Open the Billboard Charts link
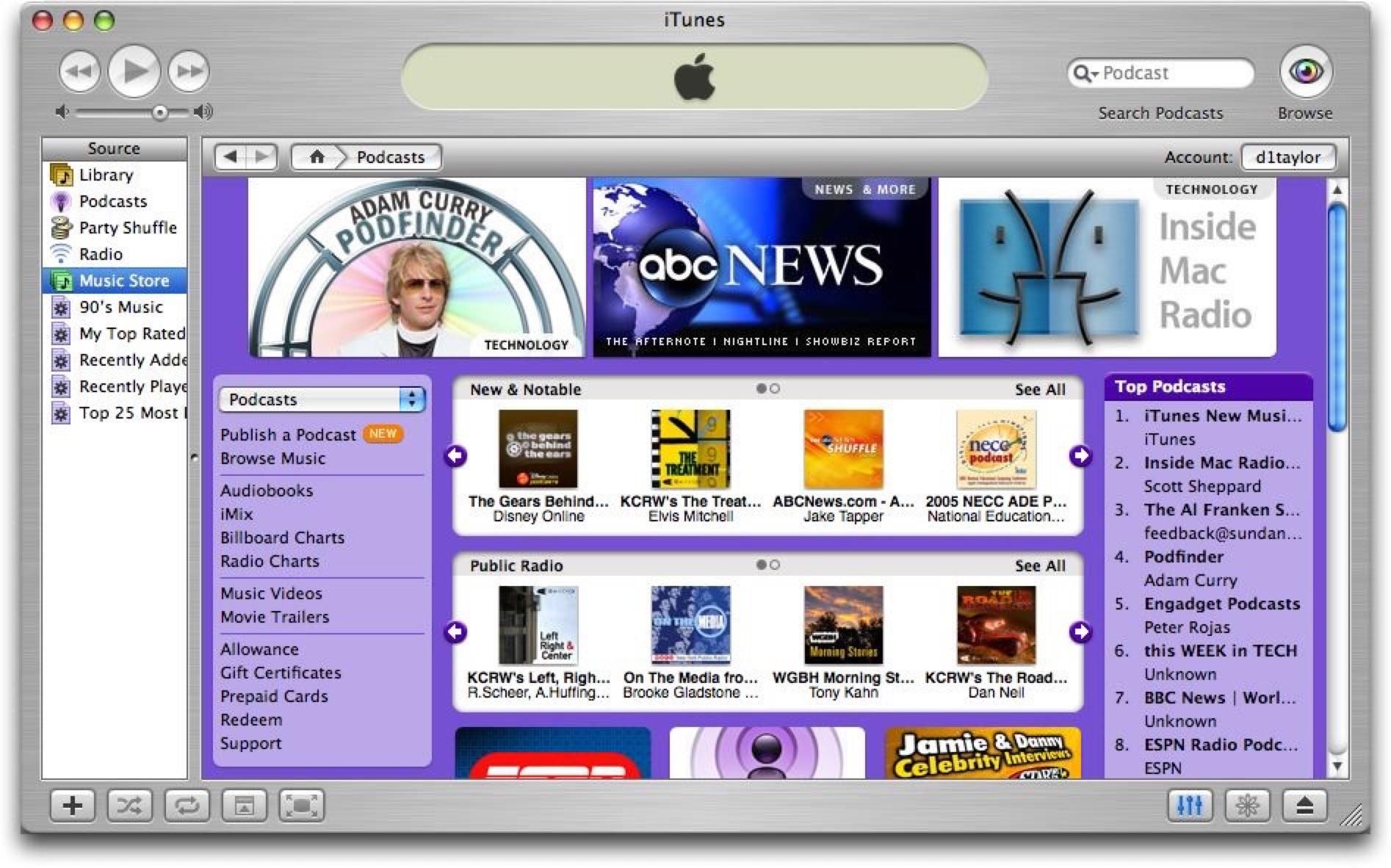Viewport: 1391px width, 868px height. click(x=282, y=538)
